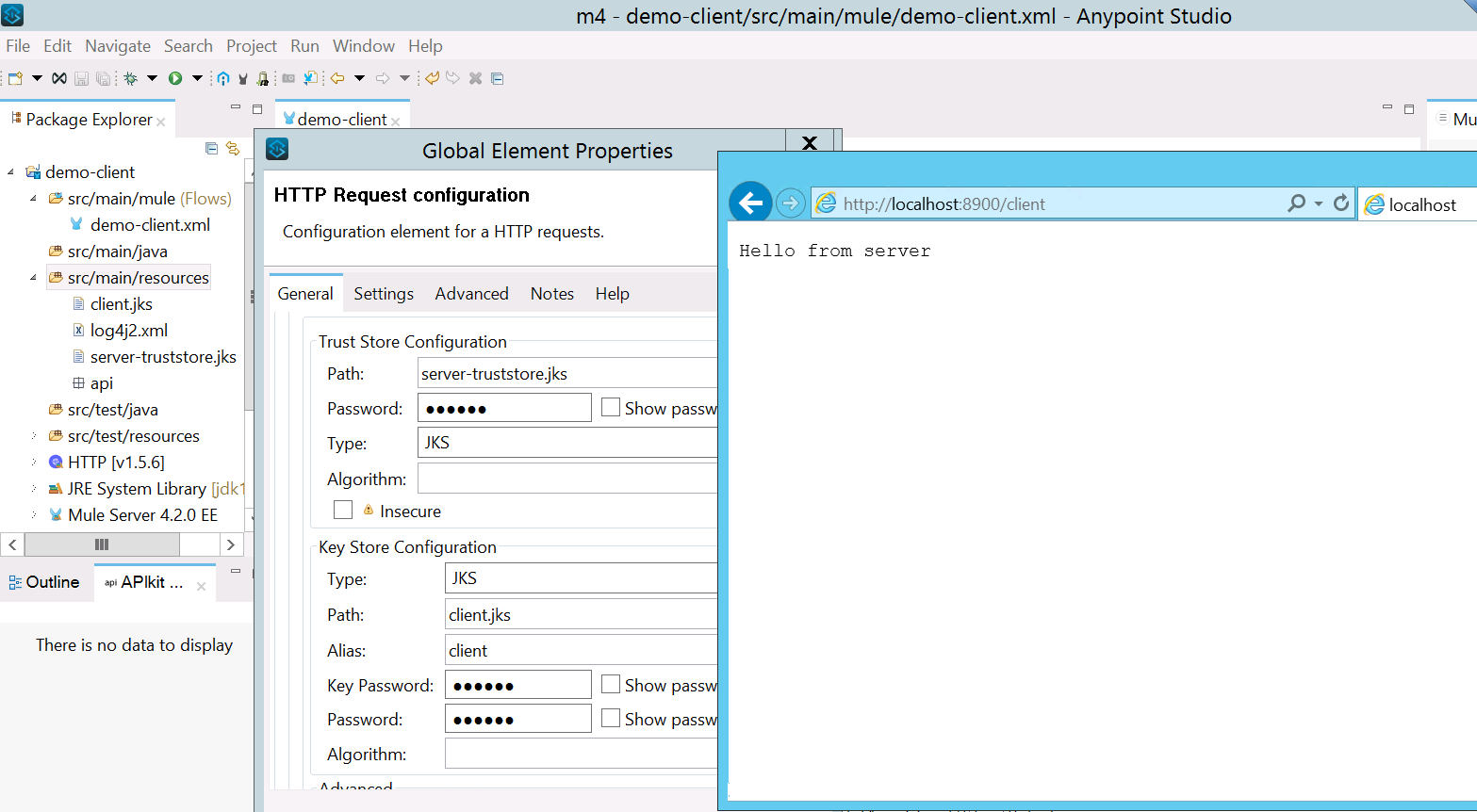Expand the Mule Server 4.2.0 EE node

tap(34, 514)
